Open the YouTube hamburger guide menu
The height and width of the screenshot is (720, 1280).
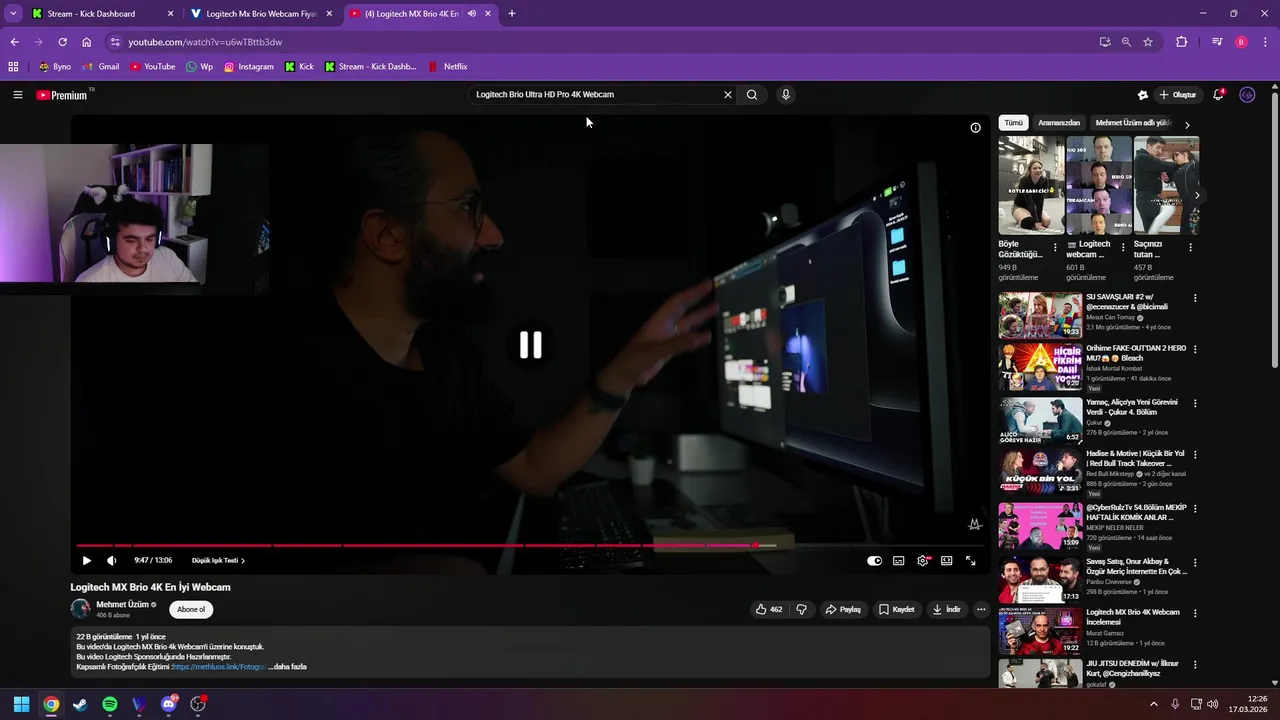[18, 95]
